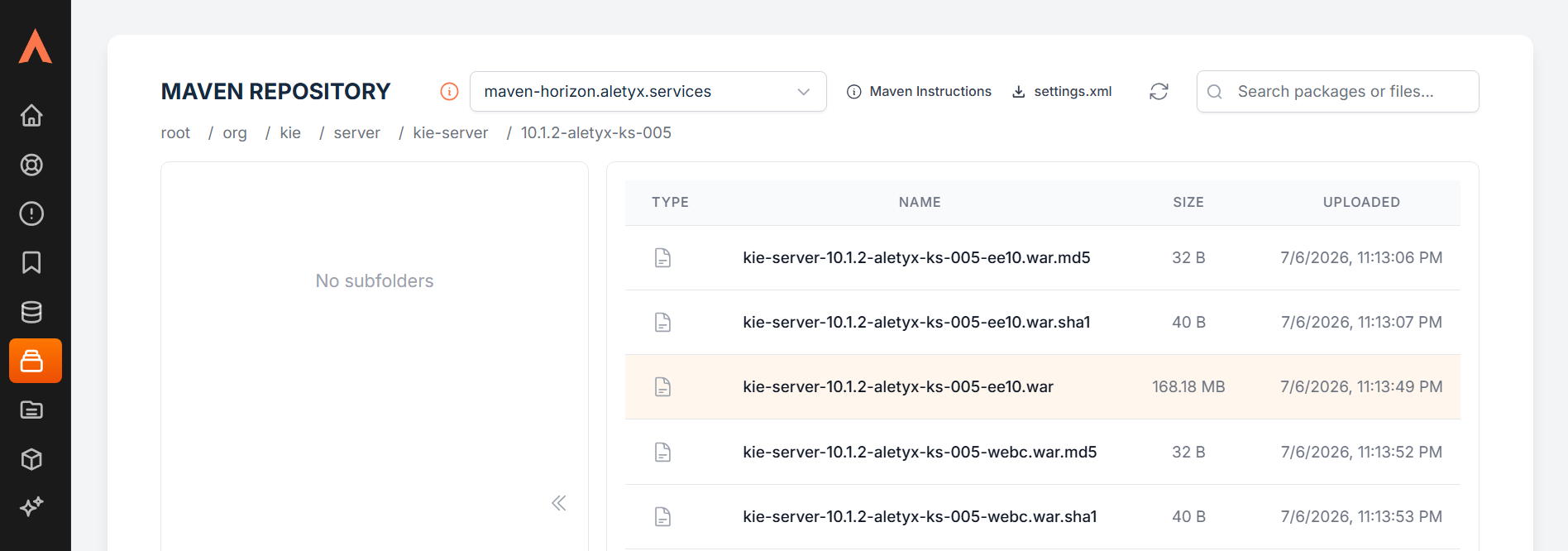The width and height of the screenshot is (1568, 551).
Task: Open the Home sidebar icon
Action: (31, 115)
